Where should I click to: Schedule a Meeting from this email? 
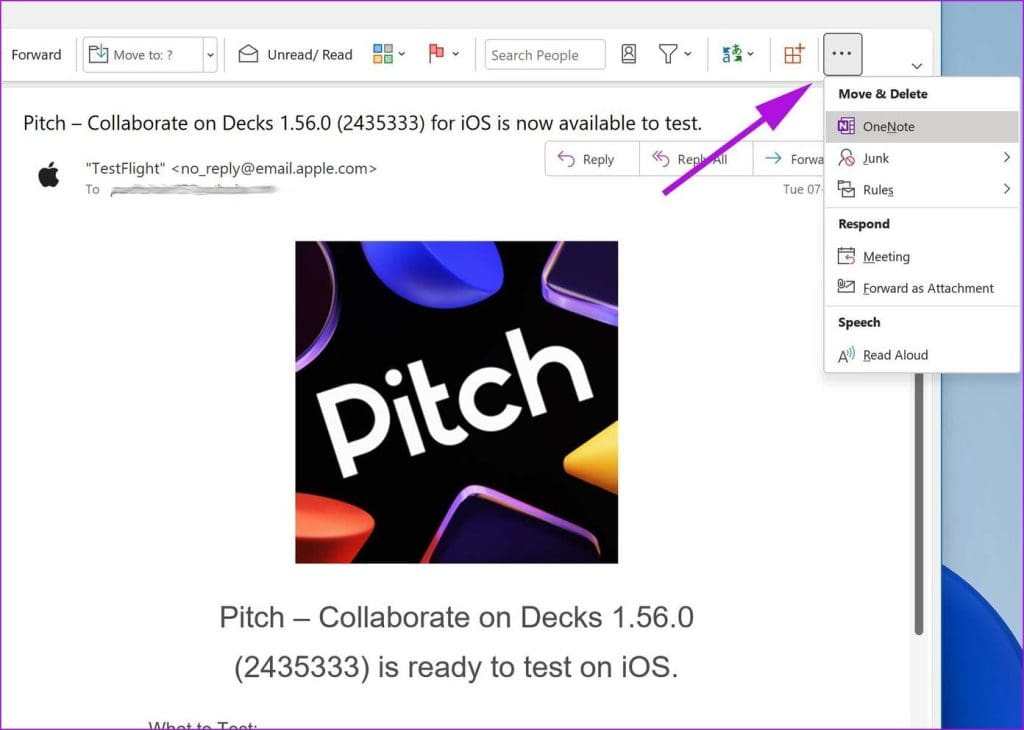884,256
